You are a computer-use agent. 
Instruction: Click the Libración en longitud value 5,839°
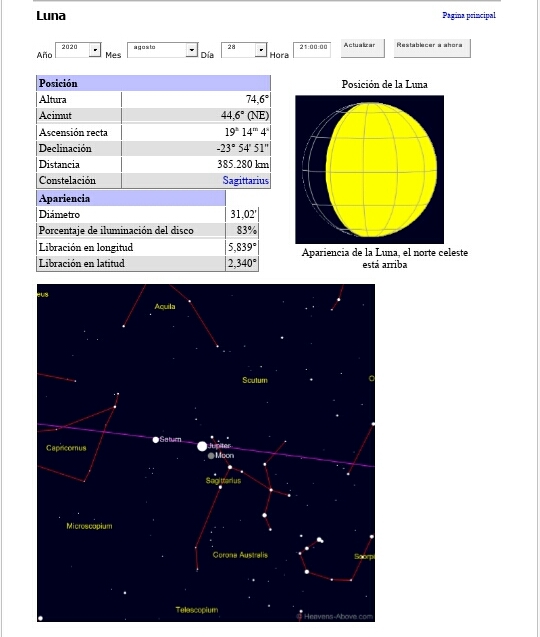click(x=242, y=247)
